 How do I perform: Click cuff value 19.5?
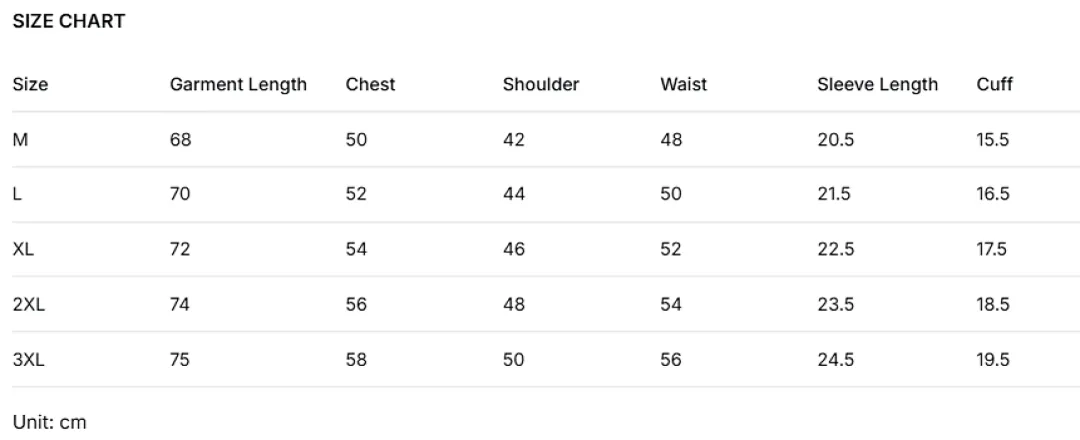point(993,359)
